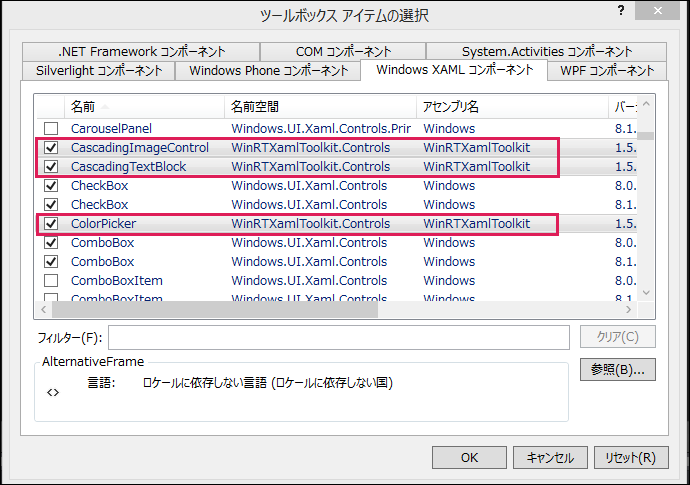
Task: Click the list scroll down arrow
Action: (x=646, y=293)
